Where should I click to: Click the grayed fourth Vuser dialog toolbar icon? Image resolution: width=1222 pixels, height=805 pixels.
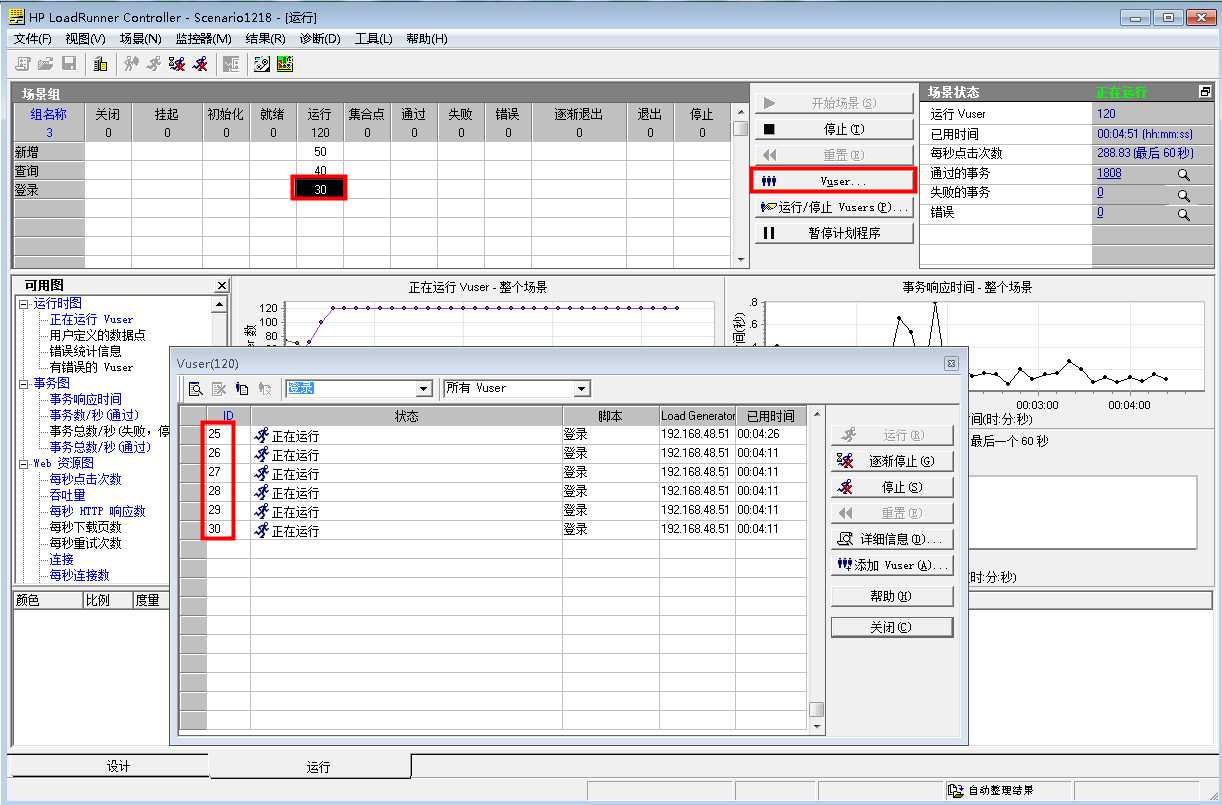pos(265,389)
